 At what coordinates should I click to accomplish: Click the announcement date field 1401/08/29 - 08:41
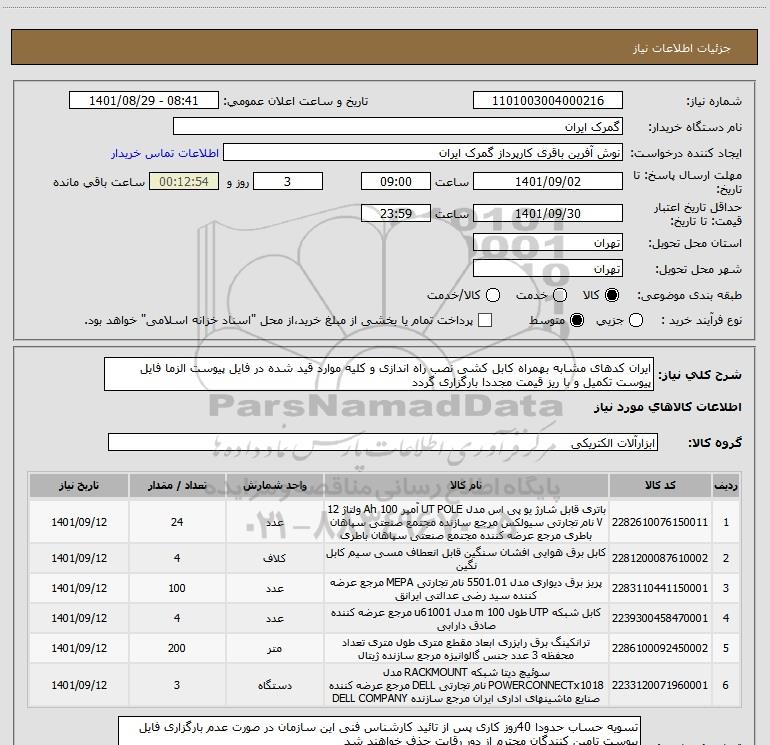pos(143,101)
